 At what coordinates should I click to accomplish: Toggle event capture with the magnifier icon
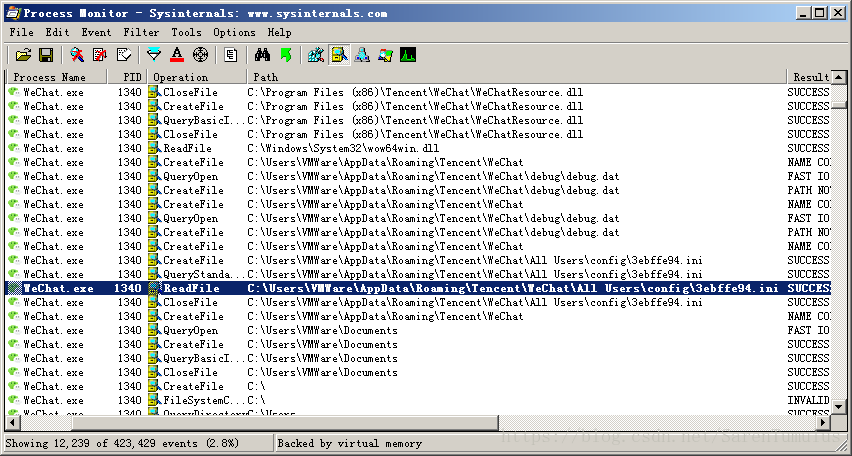click(x=77, y=55)
